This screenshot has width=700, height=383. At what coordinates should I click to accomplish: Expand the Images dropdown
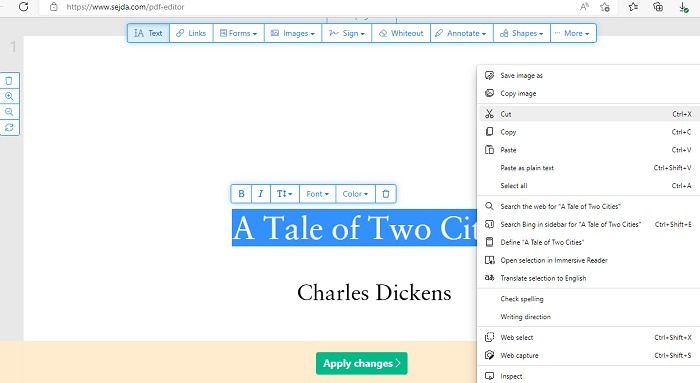tap(293, 33)
